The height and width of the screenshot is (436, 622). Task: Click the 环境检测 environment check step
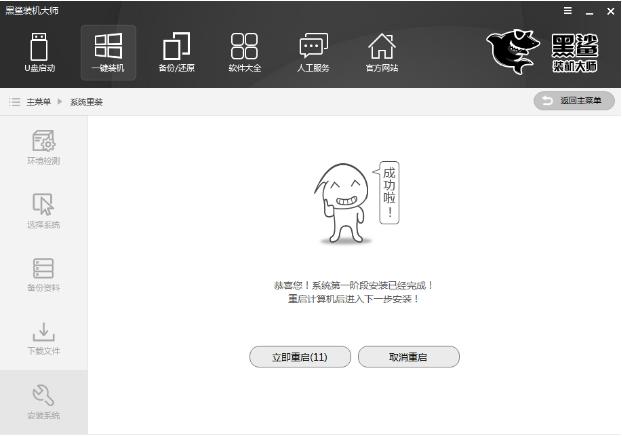[x=43, y=147]
